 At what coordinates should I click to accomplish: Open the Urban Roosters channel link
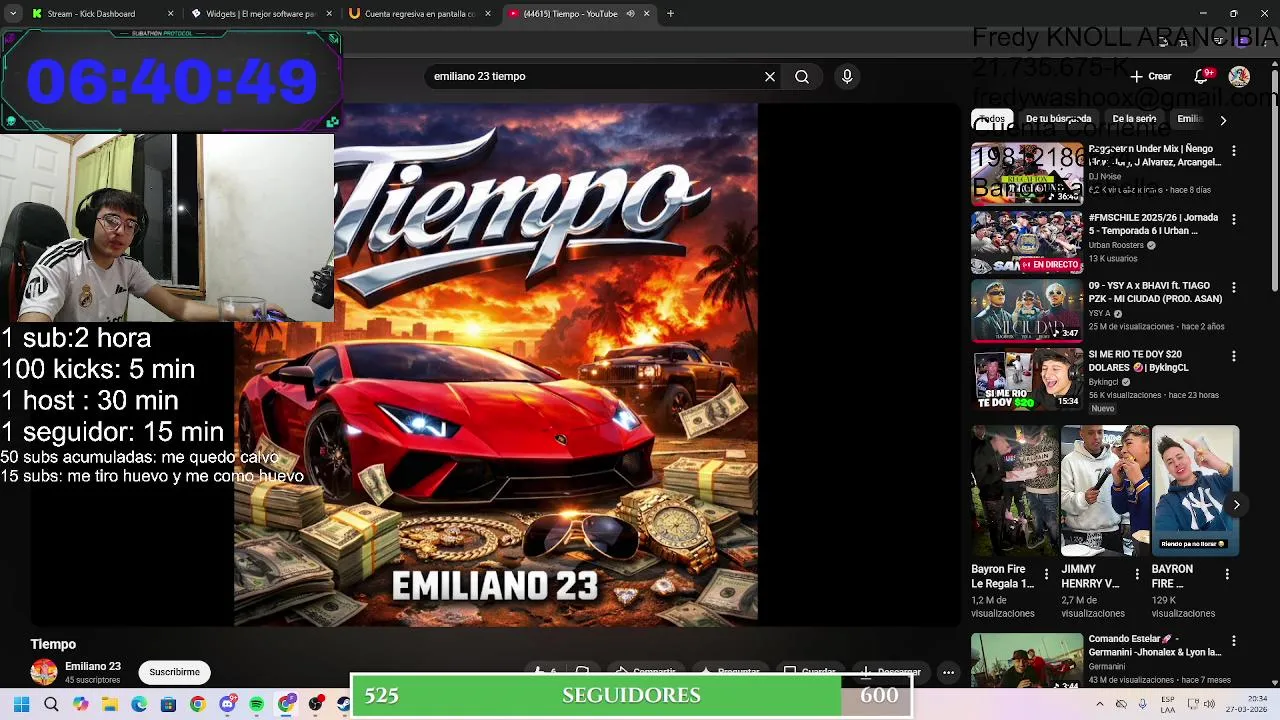[1116, 245]
